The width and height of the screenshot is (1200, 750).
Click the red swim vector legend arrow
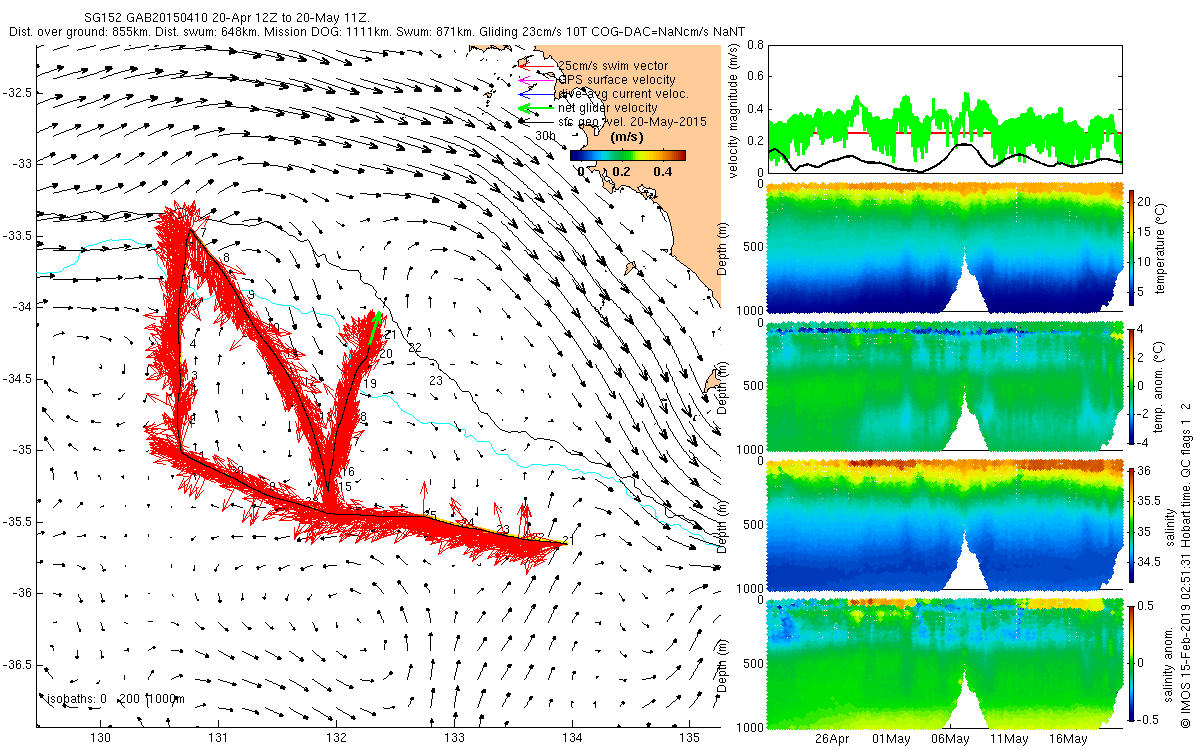point(536,65)
